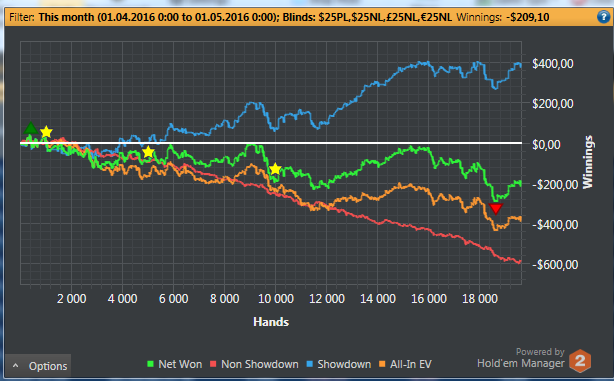Click the 12 000 hands axis label
614x381 pixels.
click(x=327, y=299)
